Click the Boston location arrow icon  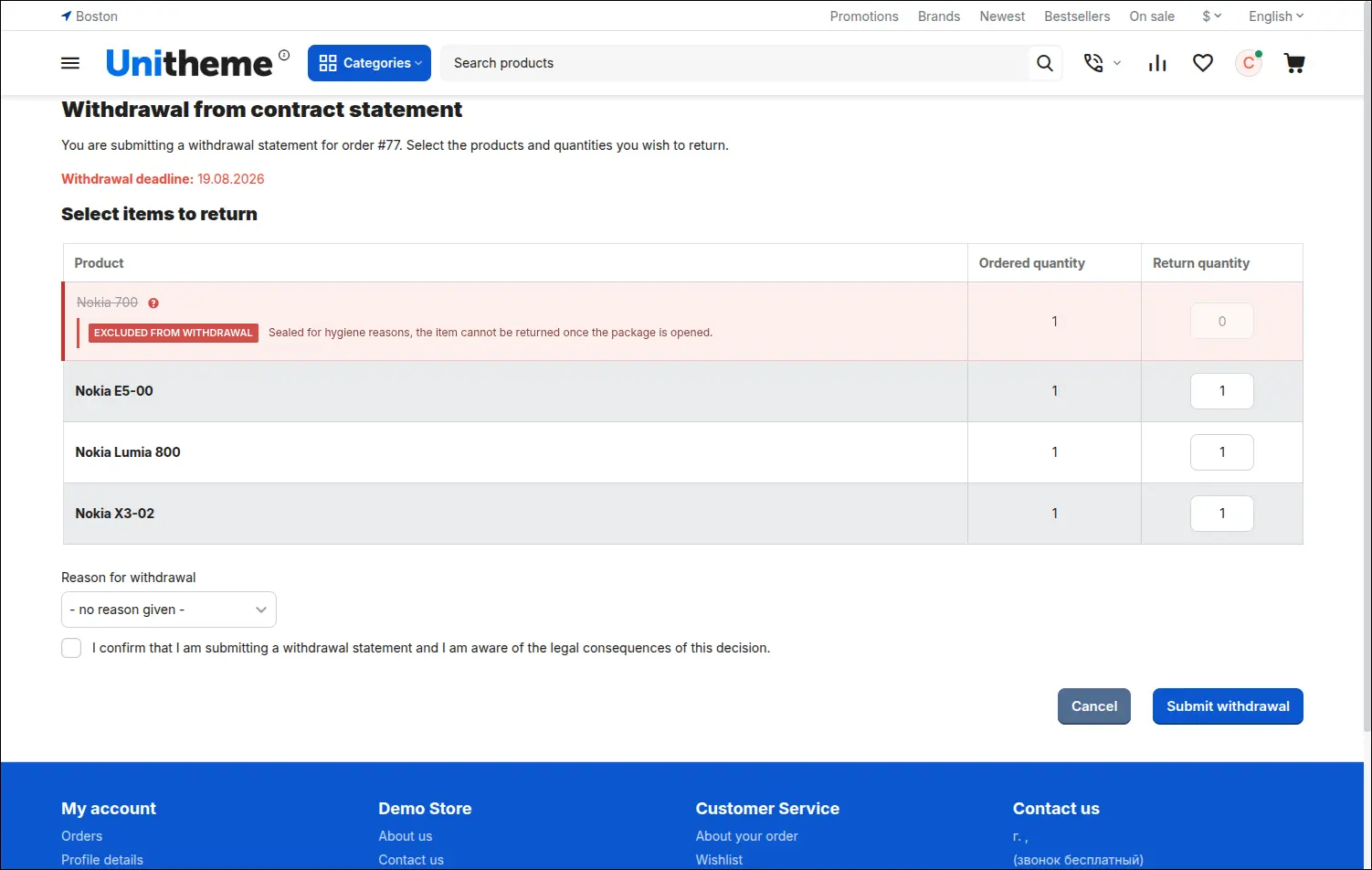pyautogui.click(x=67, y=16)
